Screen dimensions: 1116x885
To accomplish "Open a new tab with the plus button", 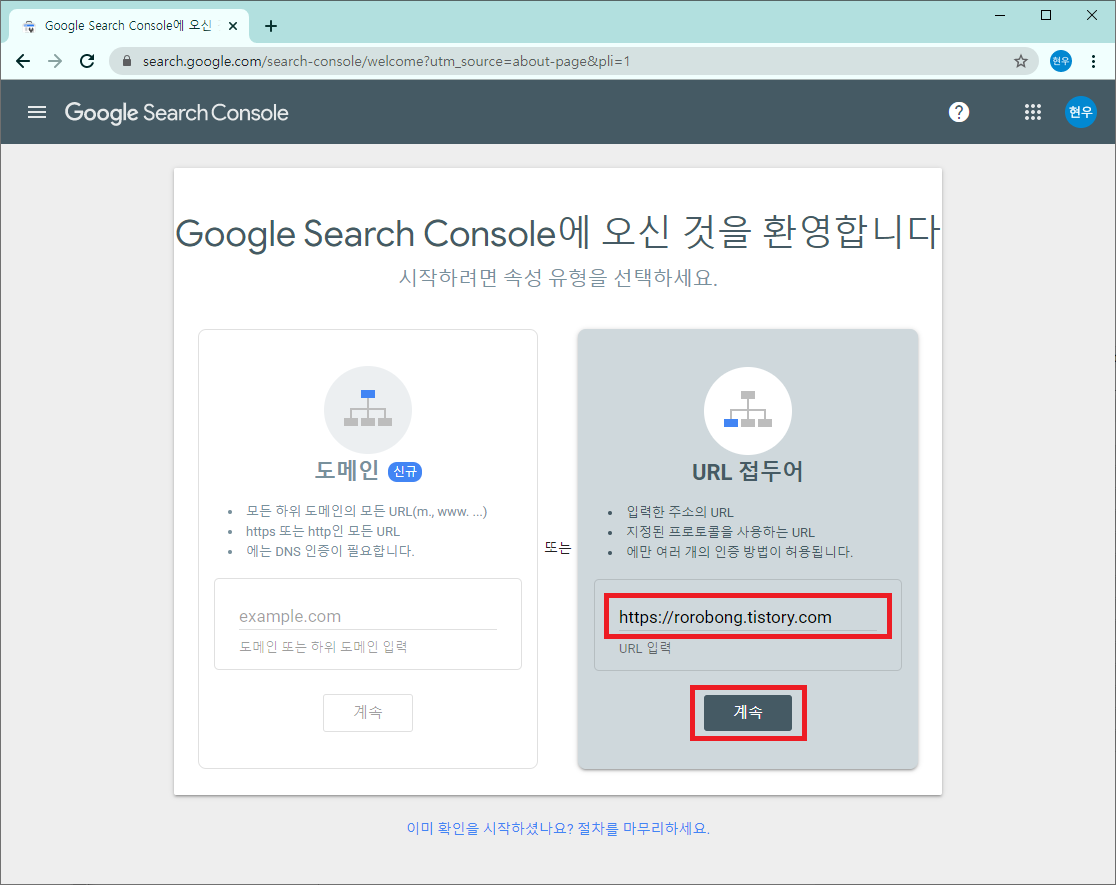I will pos(270,26).
